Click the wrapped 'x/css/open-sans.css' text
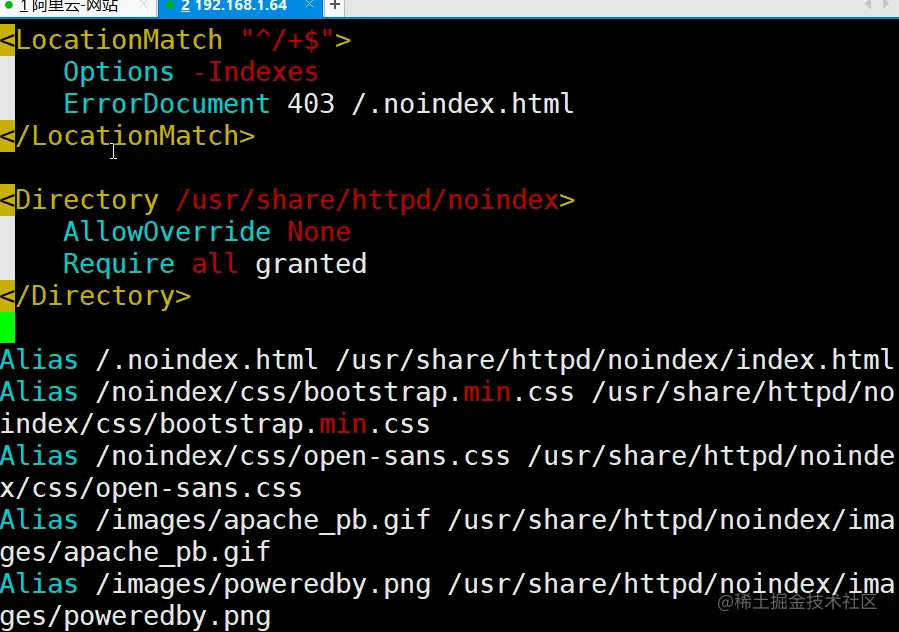This screenshot has width=899, height=632. tap(151, 489)
